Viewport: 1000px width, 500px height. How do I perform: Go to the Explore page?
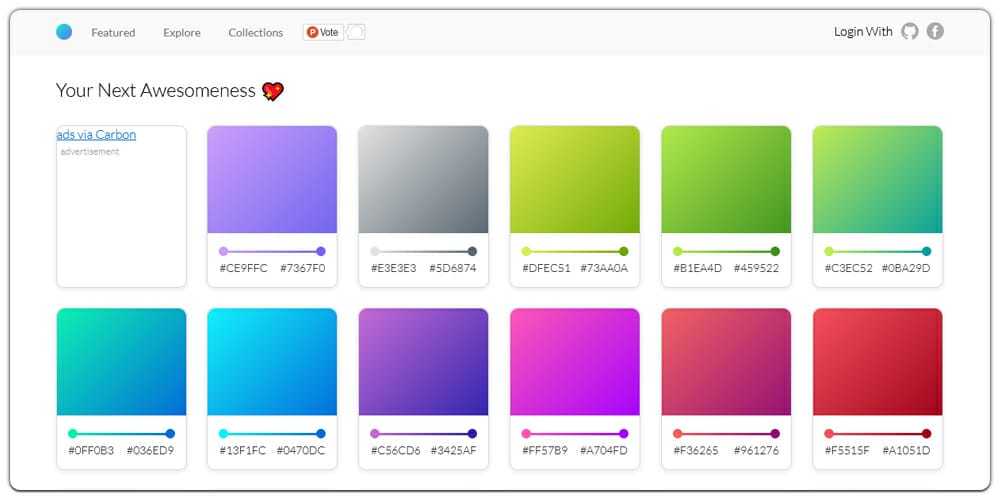click(x=182, y=32)
